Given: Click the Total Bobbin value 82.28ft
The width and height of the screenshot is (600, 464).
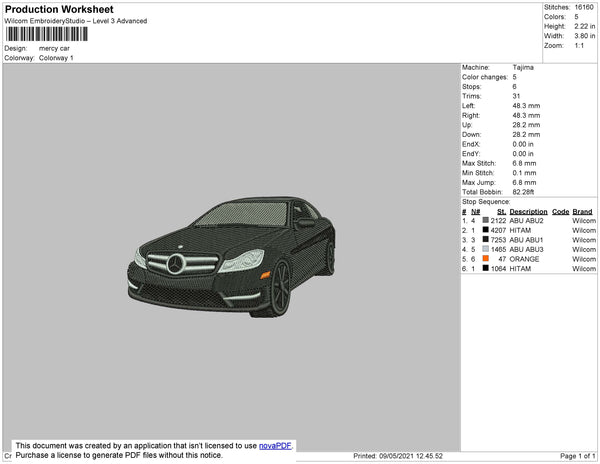Looking at the screenshot, I should click(523, 192).
